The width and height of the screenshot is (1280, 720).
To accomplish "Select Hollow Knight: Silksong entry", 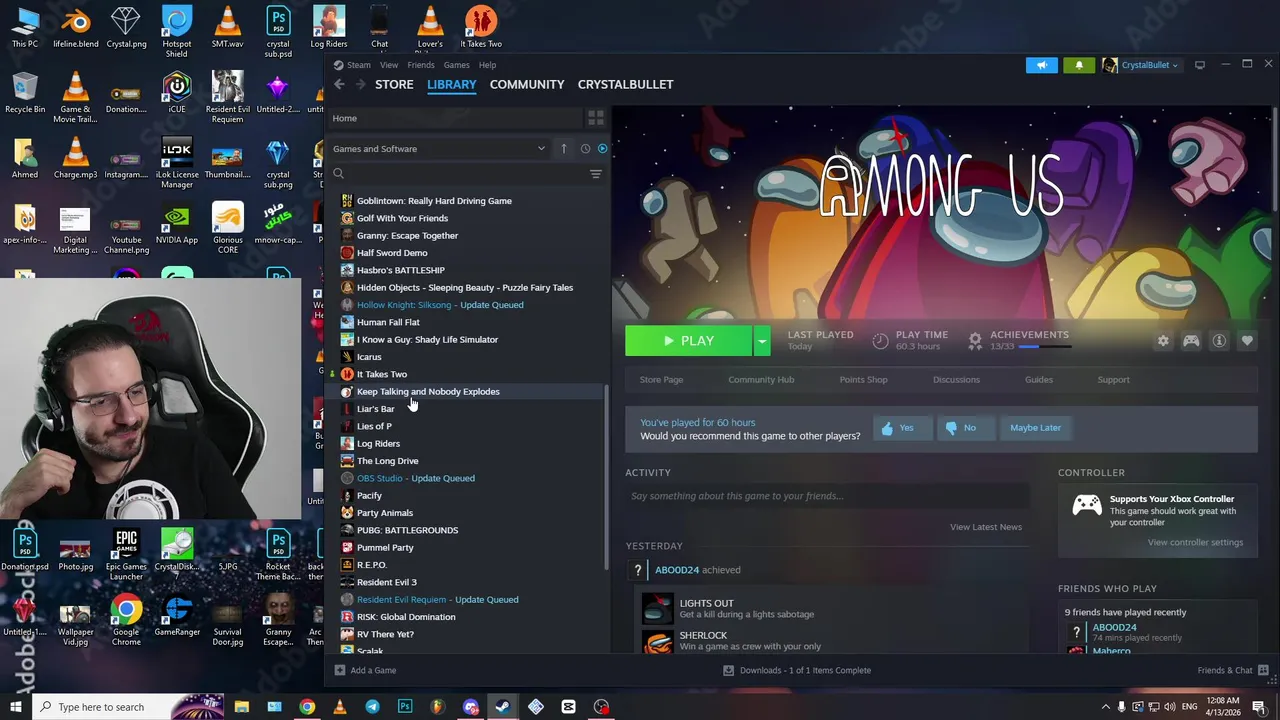I will (468, 305).
